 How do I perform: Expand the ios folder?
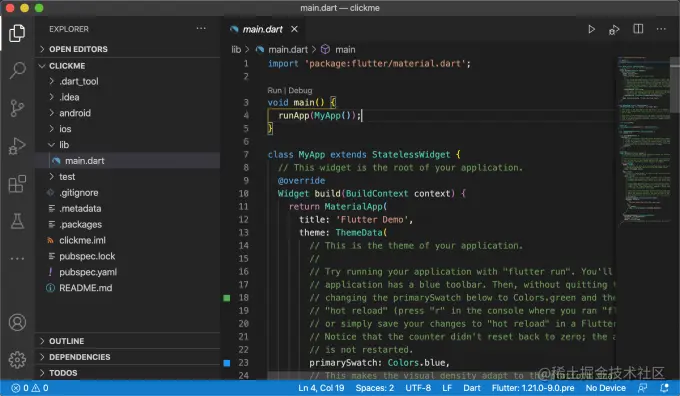(x=128, y=129)
